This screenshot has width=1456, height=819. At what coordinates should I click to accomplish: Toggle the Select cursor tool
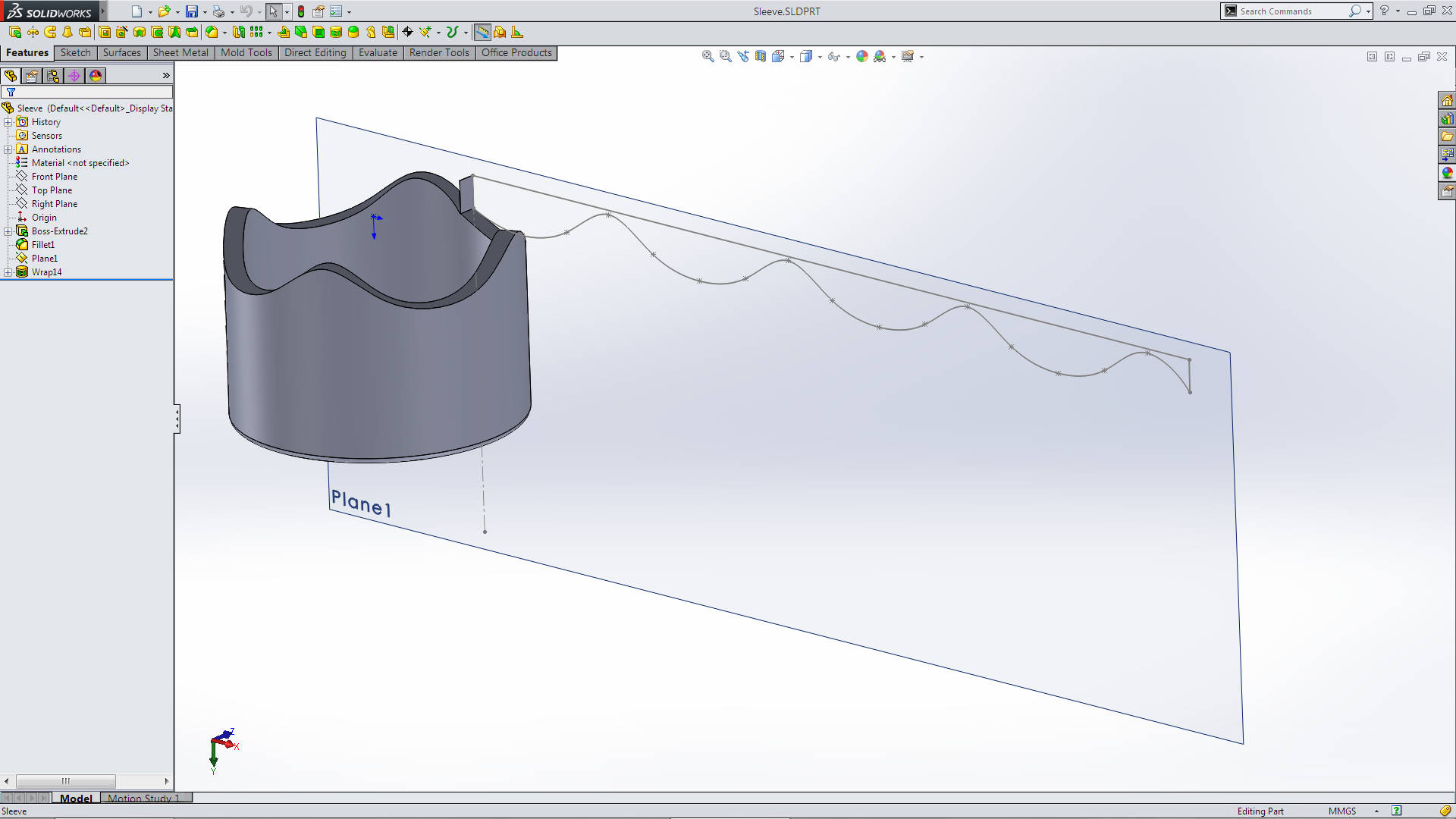coord(273,11)
